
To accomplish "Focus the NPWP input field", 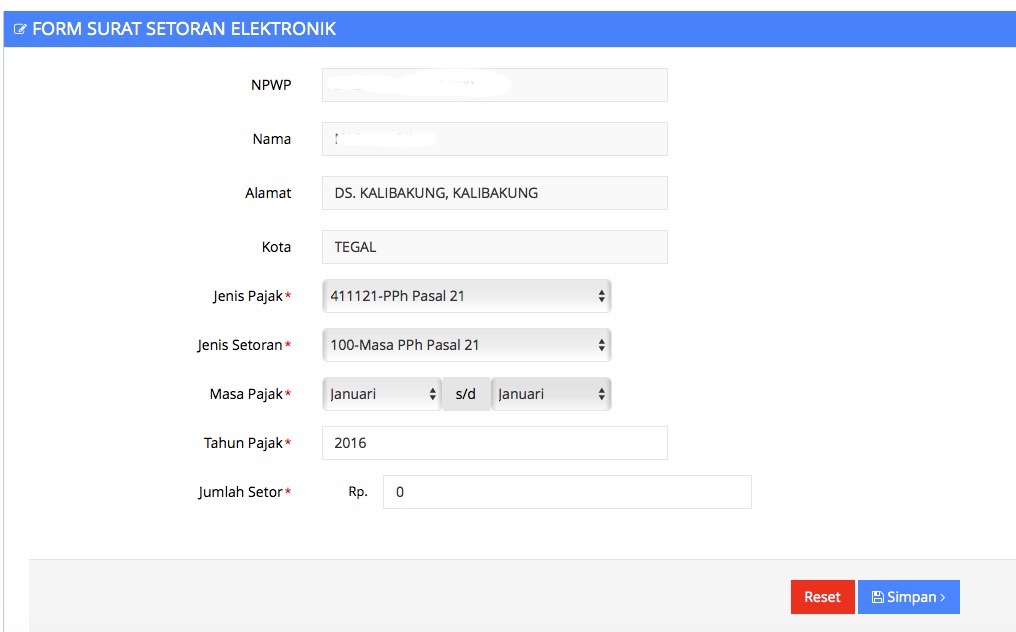I will (x=494, y=85).
